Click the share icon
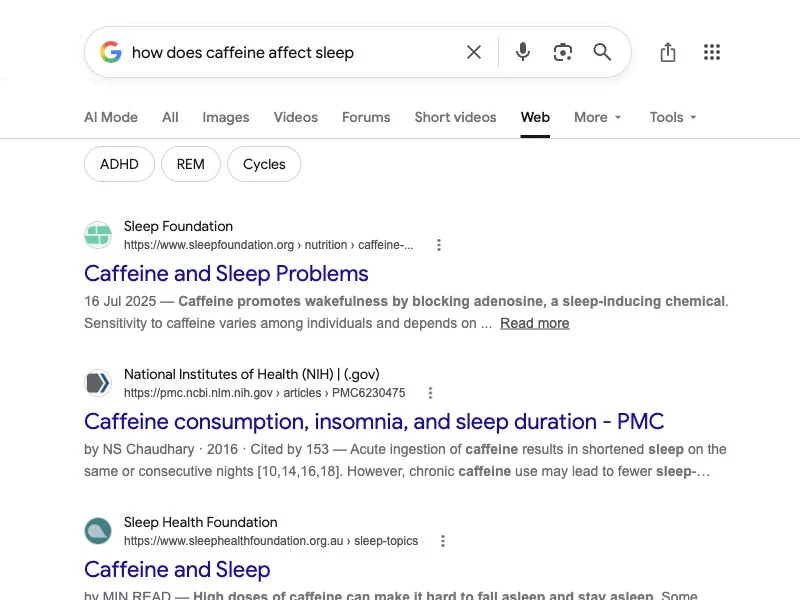Image resolution: width=800 pixels, height=600 pixels. [x=668, y=52]
